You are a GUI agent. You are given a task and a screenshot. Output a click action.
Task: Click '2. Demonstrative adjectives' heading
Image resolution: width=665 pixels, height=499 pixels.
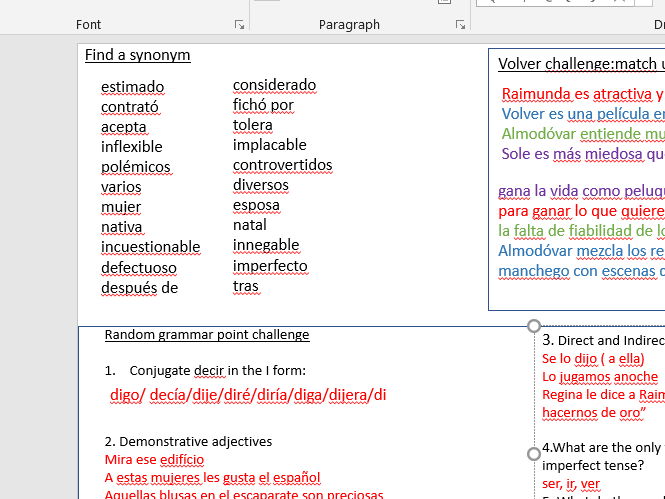coord(188,442)
